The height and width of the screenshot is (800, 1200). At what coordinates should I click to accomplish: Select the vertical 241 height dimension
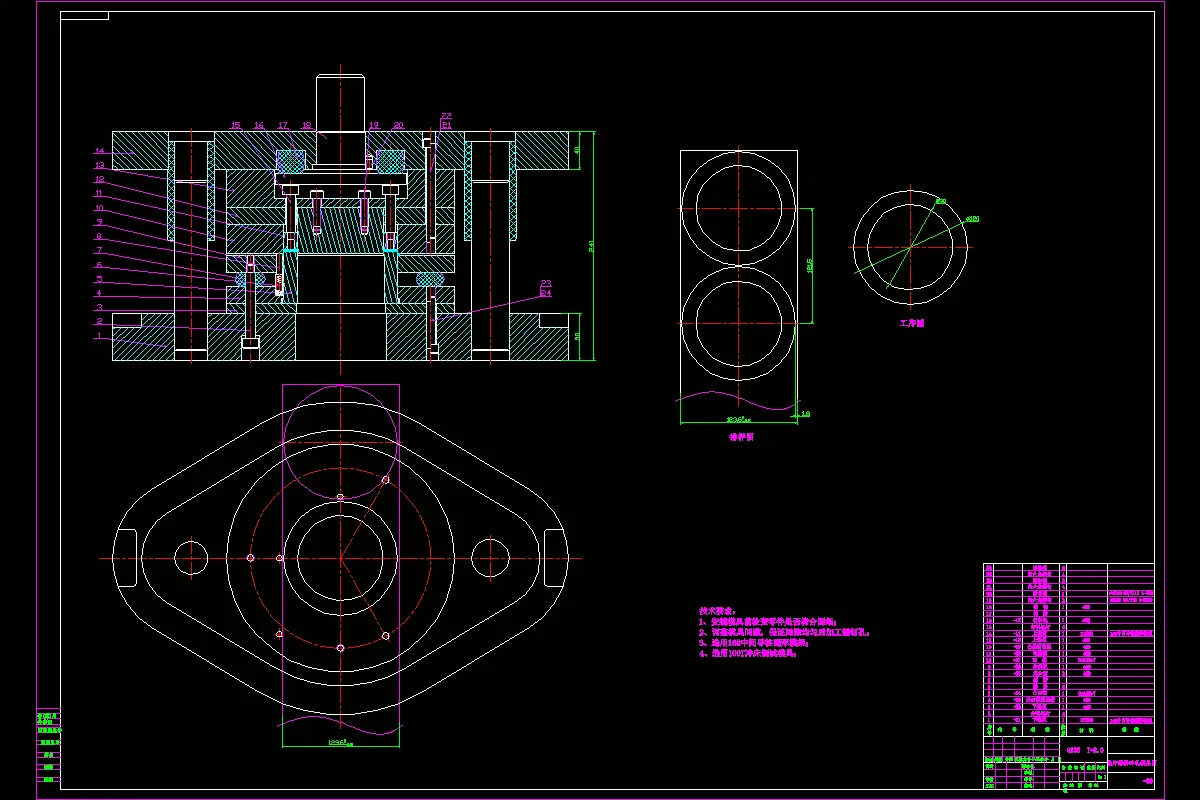(591, 245)
